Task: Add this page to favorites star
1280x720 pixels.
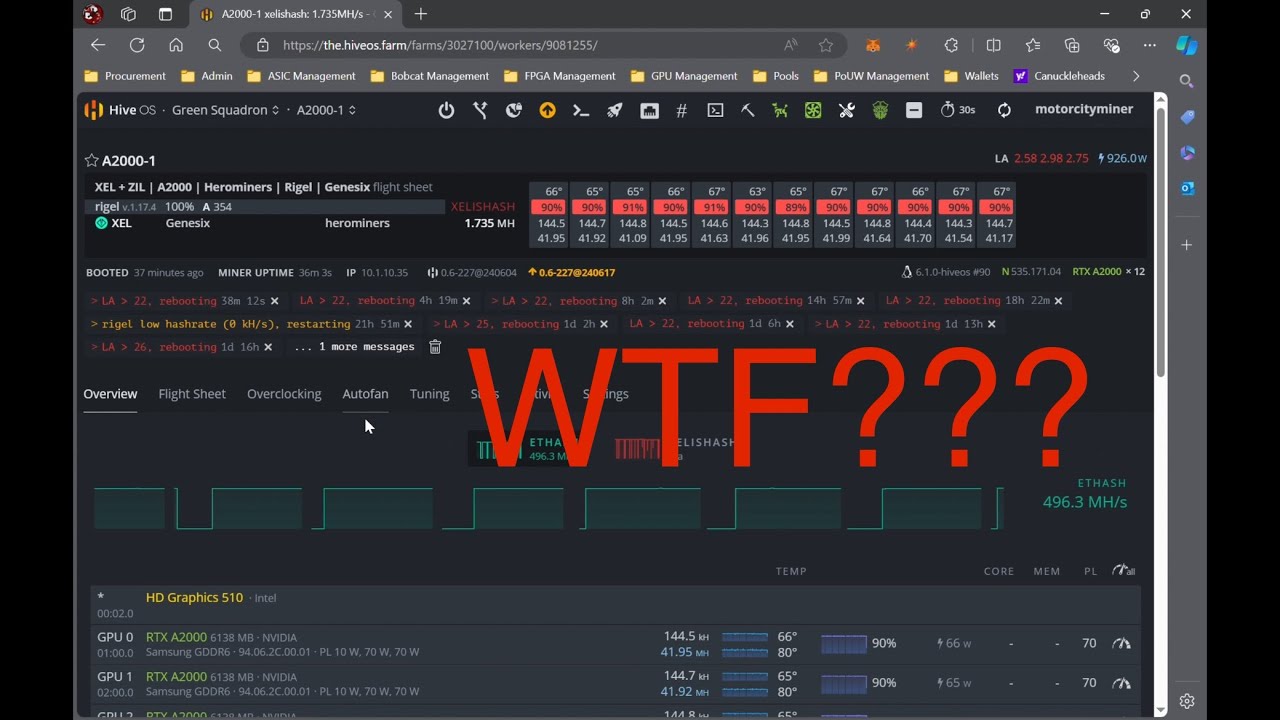Action: 825,45
